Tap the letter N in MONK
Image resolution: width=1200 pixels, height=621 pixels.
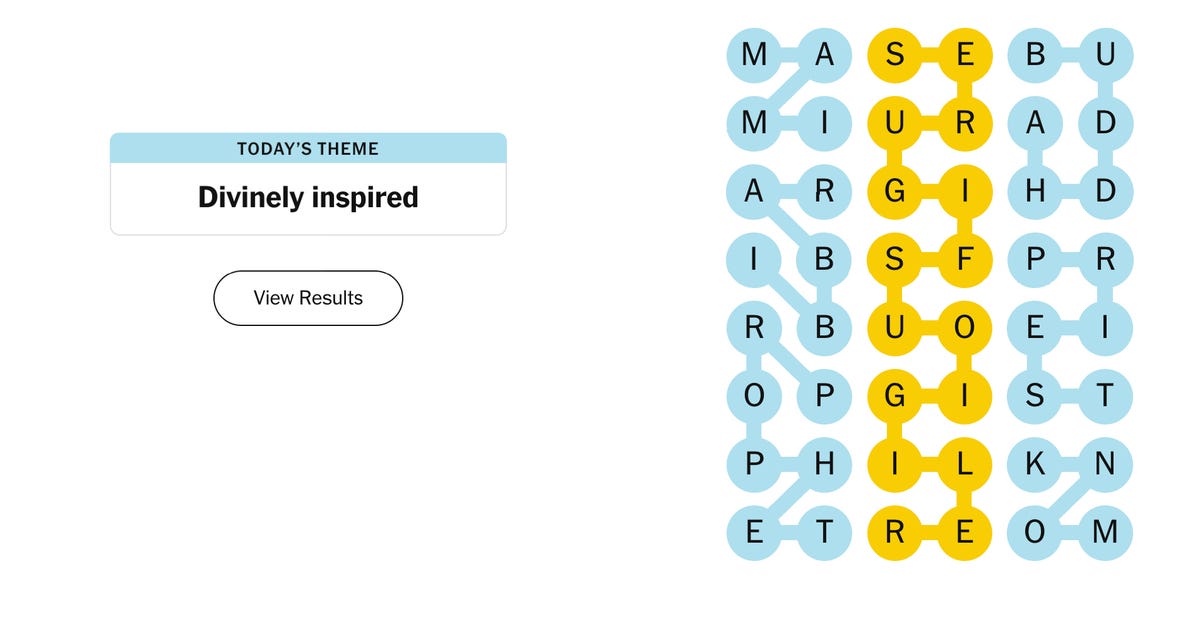pyautogui.click(x=1105, y=464)
